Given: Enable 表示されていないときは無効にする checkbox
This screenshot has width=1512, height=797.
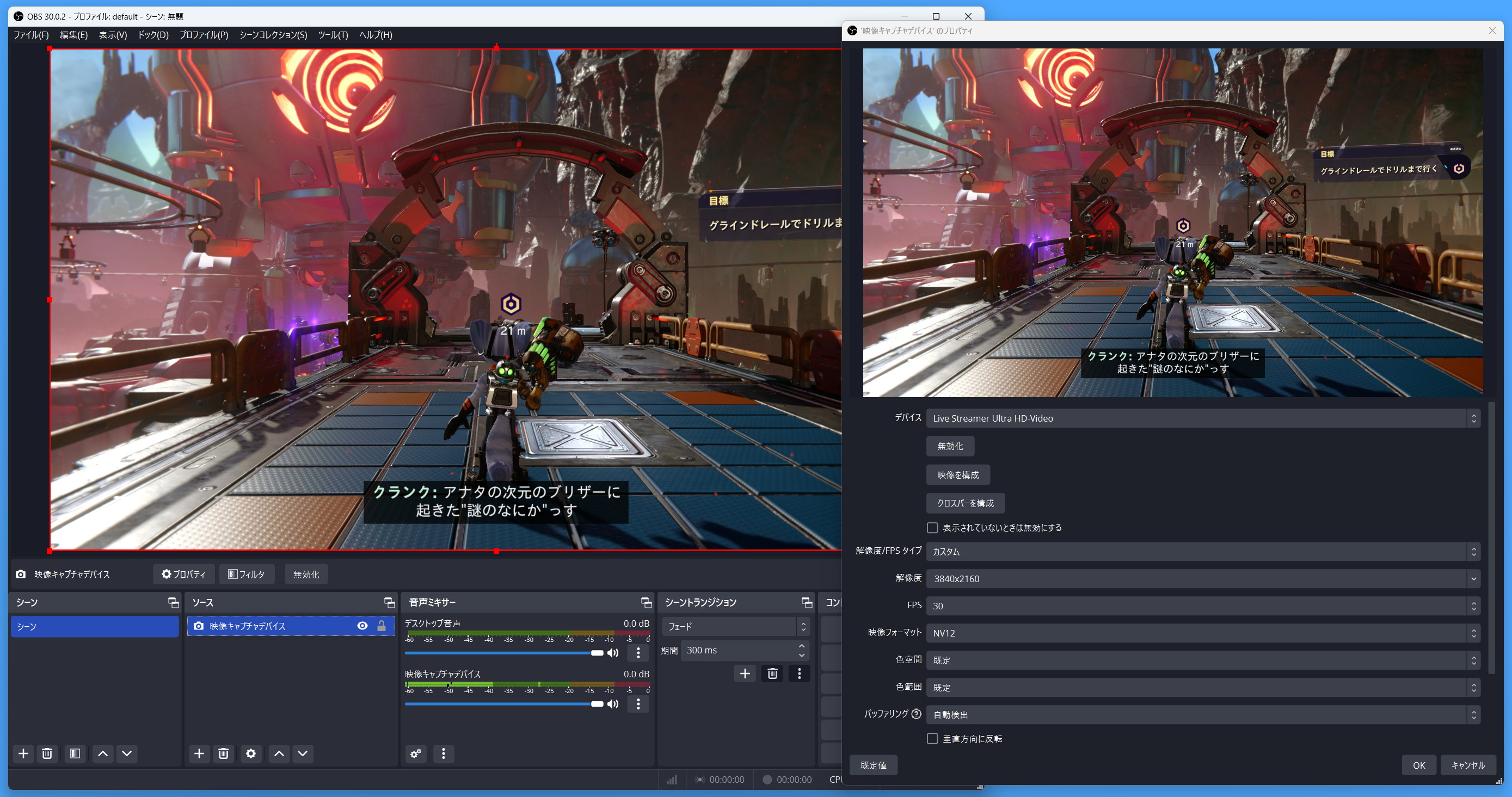Looking at the screenshot, I should click(932, 528).
